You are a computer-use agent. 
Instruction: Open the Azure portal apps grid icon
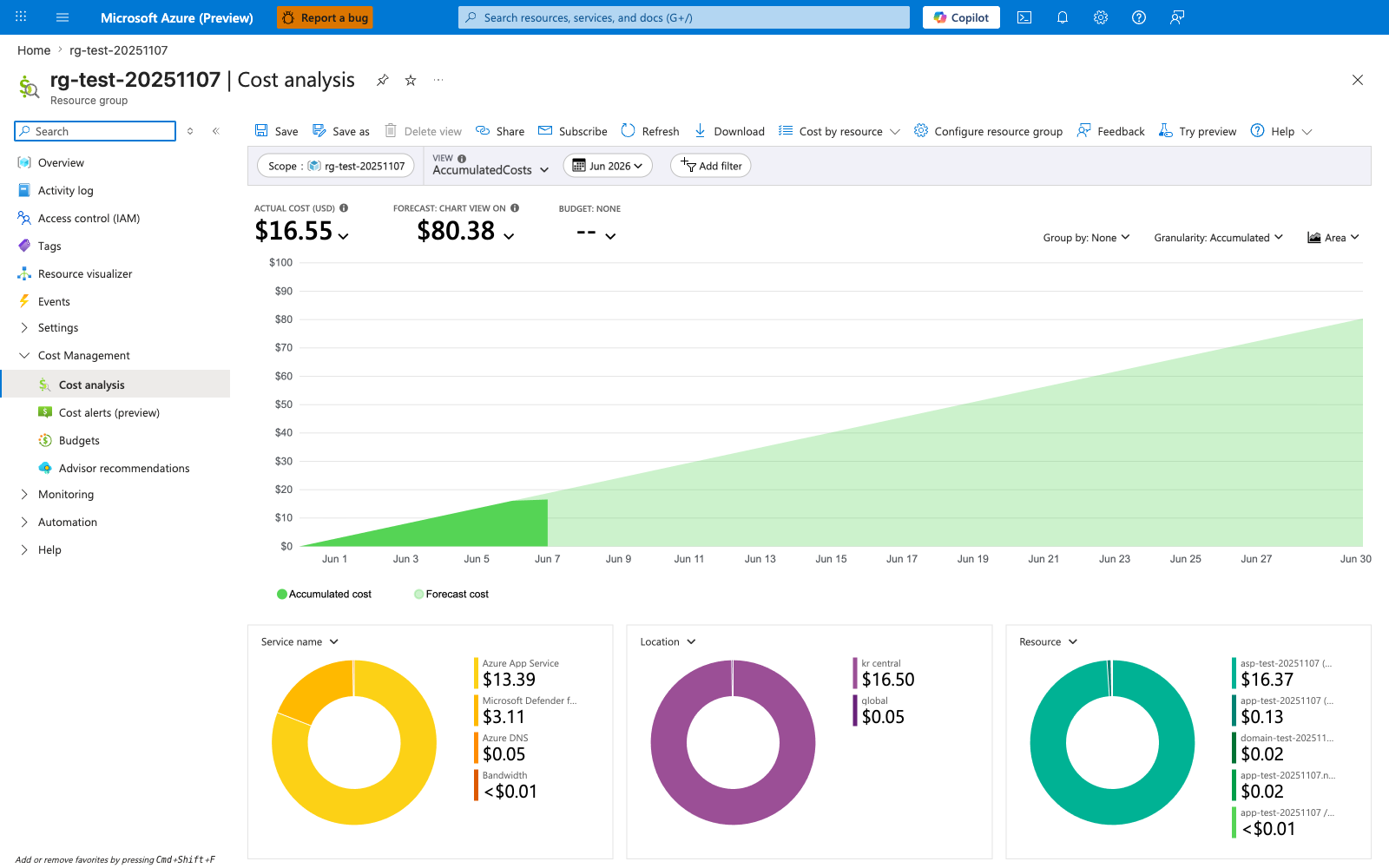[x=21, y=17]
